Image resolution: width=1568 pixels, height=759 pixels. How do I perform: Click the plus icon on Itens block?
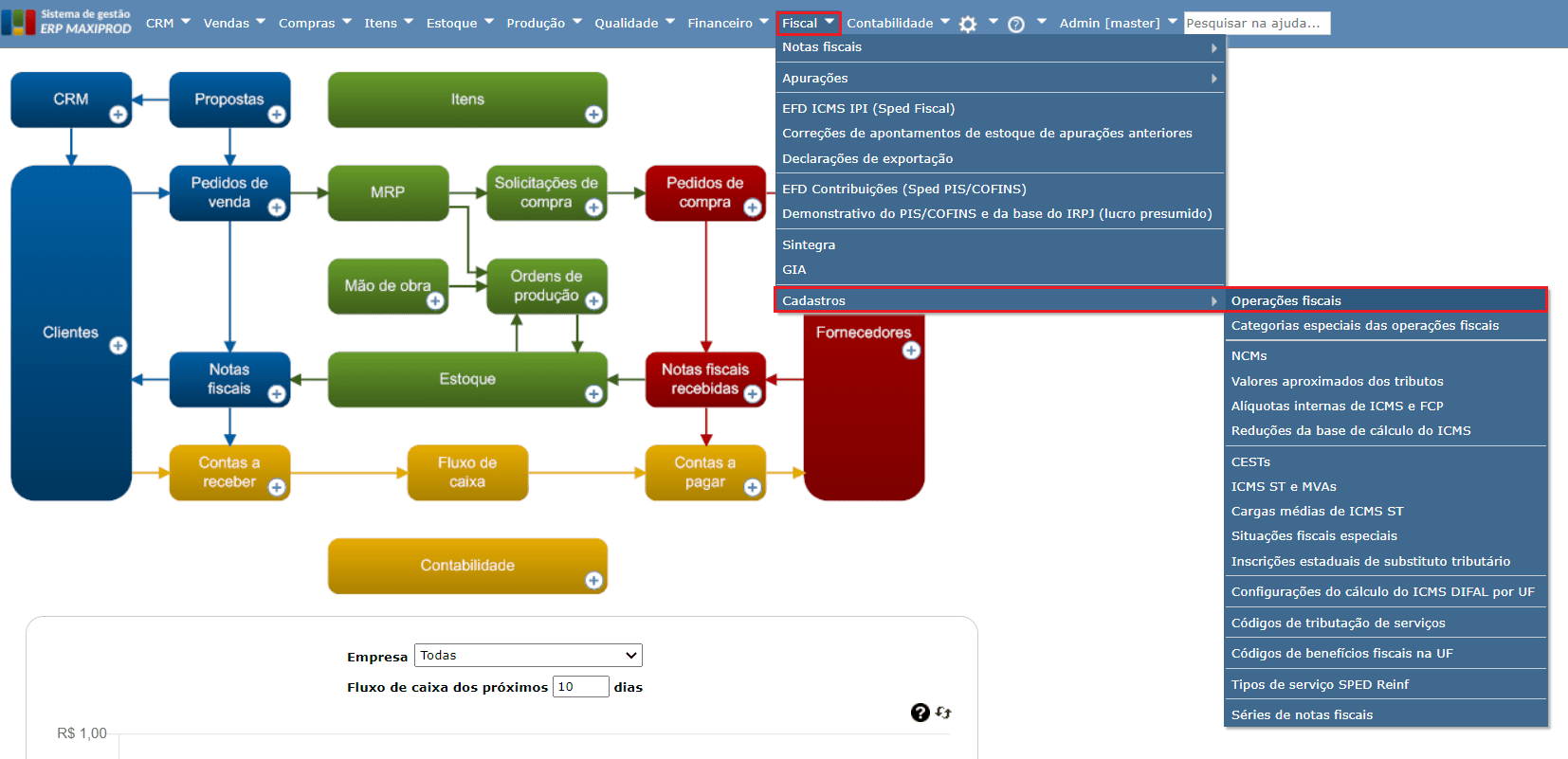pyautogui.click(x=594, y=115)
